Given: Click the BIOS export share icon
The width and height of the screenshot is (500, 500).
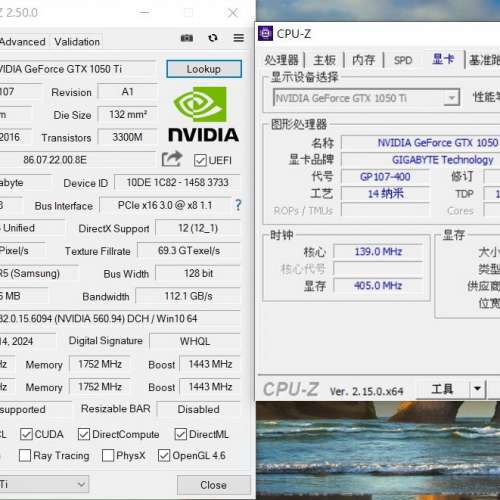Looking at the screenshot, I should coord(172,159).
